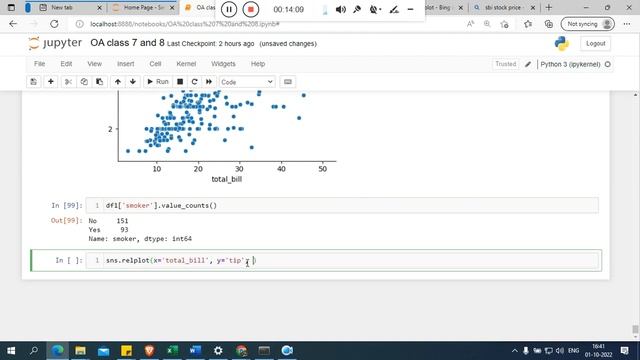Screen dimensions: 640x360
Task: Restart the kernel
Action: (x=194, y=82)
